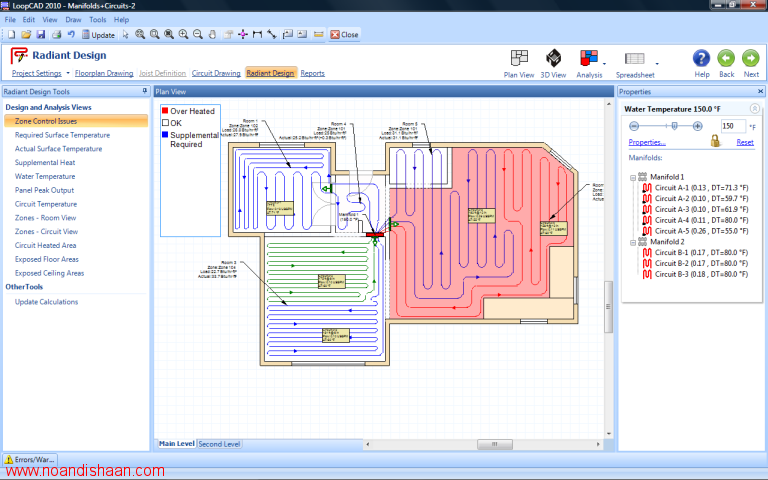This screenshot has height=480, width=768.
Task: Open the Analysis dropdown arrow
Action: (x=604, y=64)
